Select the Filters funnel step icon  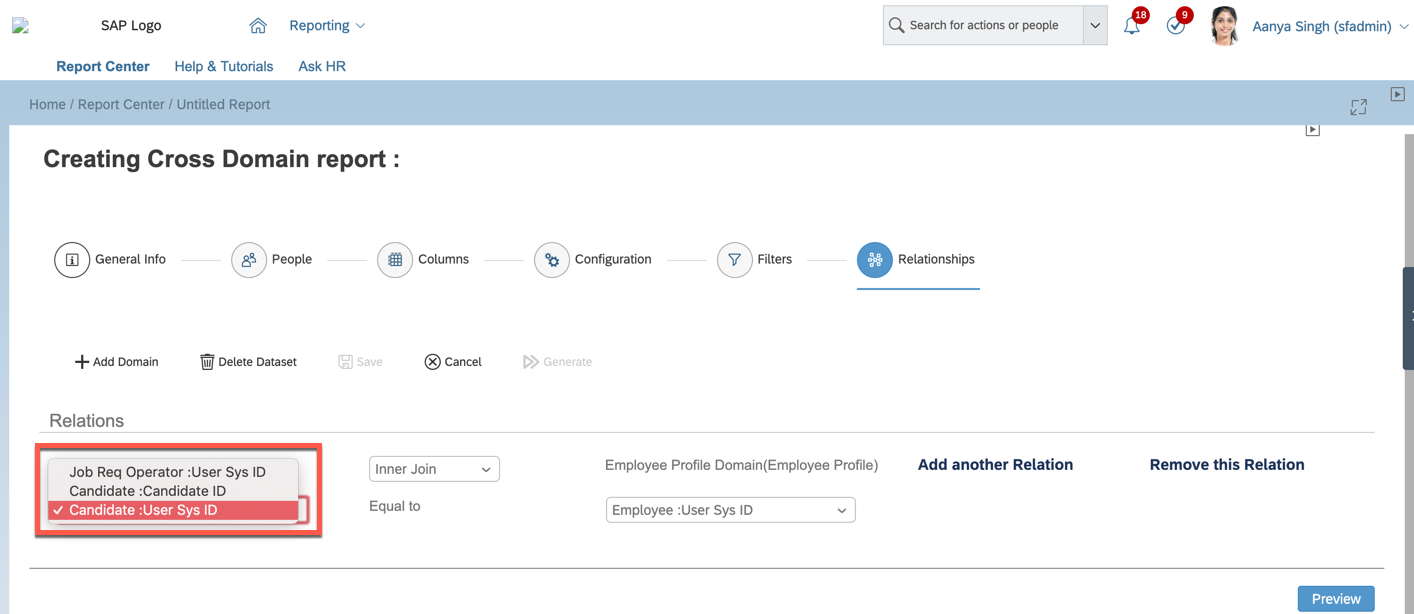735,260
